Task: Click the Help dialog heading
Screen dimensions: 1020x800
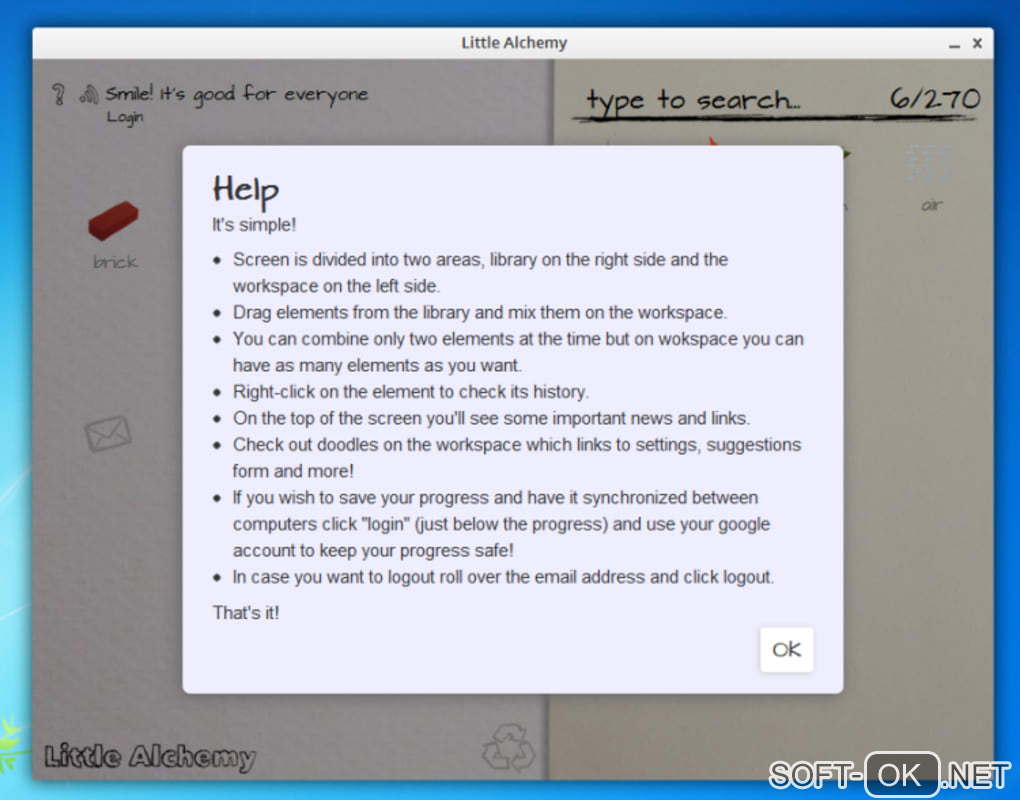Action: pyautogui.click(x=245, y=190)
